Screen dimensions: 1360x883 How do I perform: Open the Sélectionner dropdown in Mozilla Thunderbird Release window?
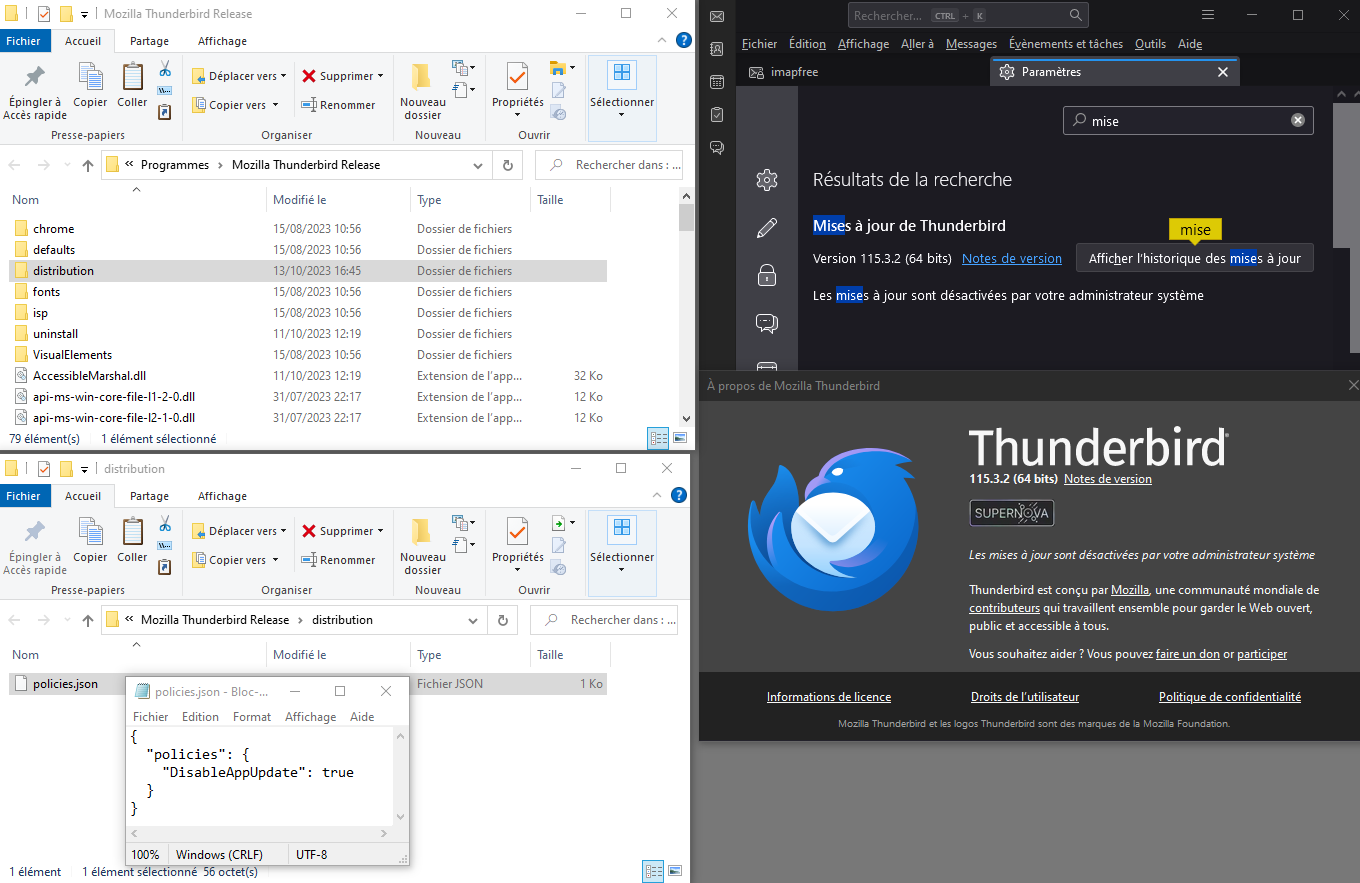622,100
